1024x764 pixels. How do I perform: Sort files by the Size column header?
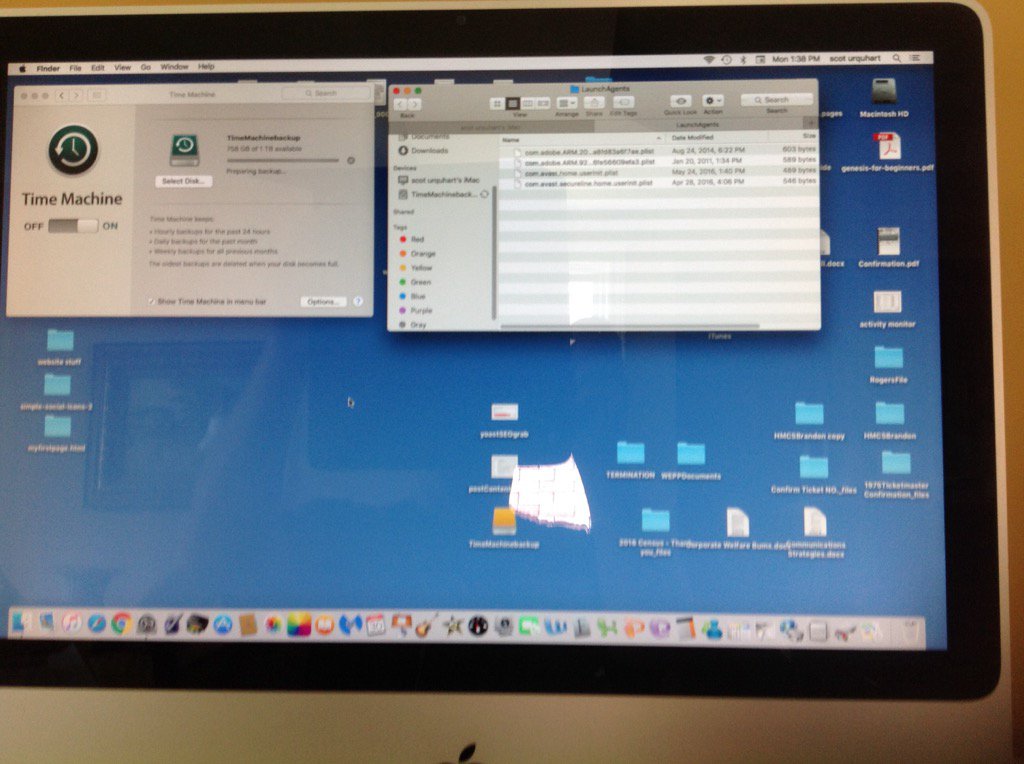795,136
